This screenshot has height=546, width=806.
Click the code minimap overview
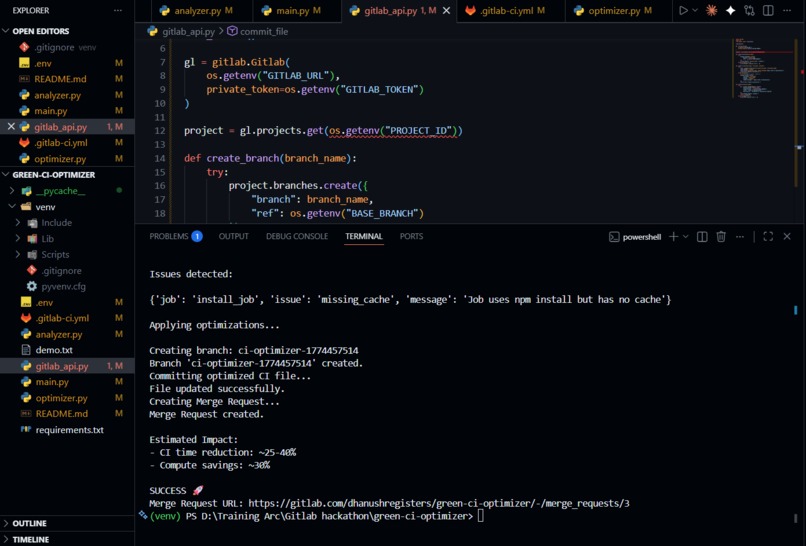point(762,67)
